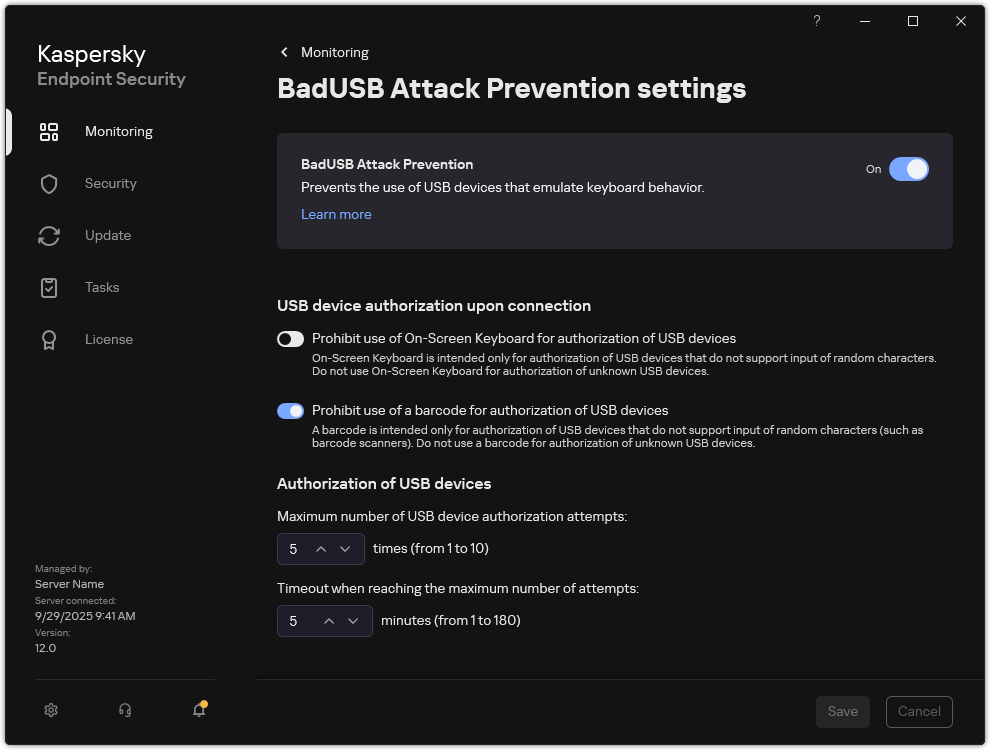Click inside the attempts number field
The image size is (990, 750).
pyautogui.click(x=296, y=549)
